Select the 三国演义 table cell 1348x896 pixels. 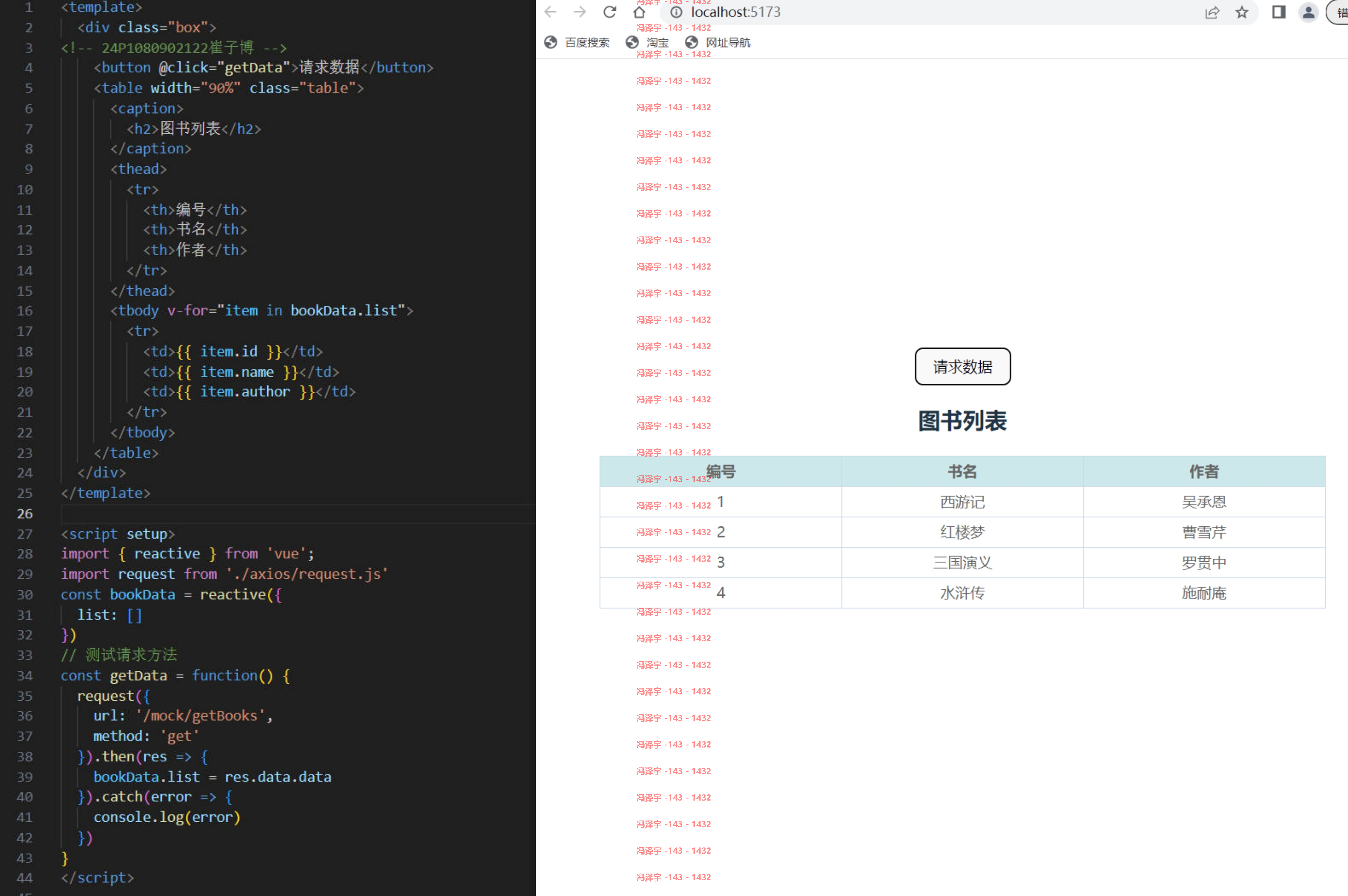pos(962,562)
